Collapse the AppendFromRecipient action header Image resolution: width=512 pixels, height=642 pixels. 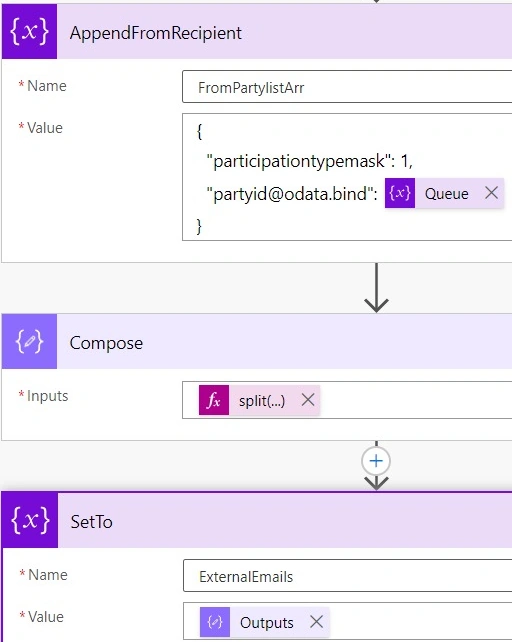click(284, 32)
